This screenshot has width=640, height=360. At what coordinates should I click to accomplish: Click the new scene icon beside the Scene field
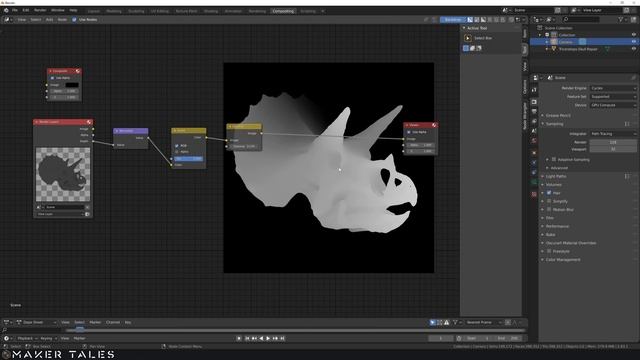tap(558, 10)
